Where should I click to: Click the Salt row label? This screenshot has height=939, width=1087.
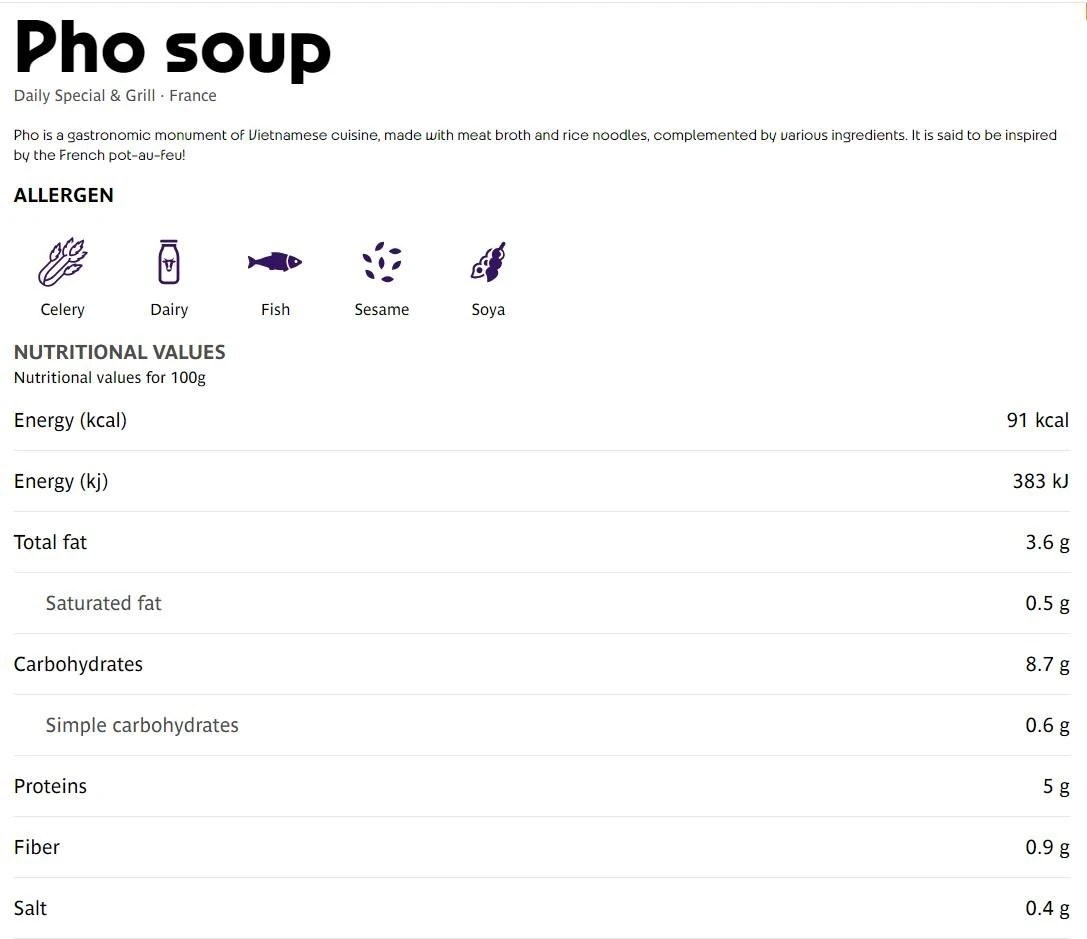pyautogui.click(x=30, y=909)
